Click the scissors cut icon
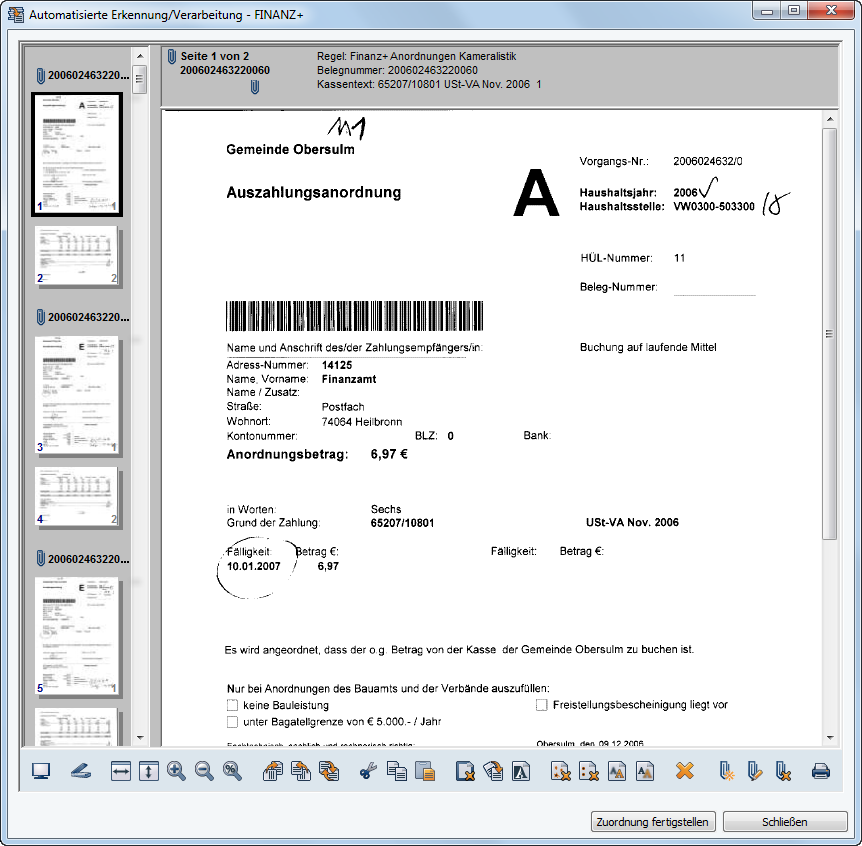 (367, 772)
